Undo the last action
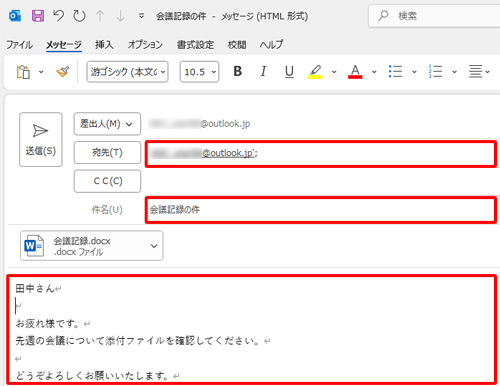 [58, 16]
